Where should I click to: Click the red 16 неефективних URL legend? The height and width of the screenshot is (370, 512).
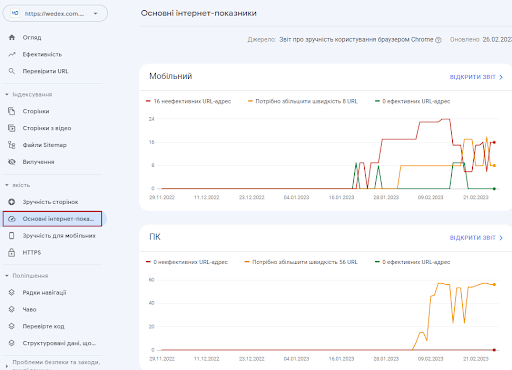(x=189, y=101)
